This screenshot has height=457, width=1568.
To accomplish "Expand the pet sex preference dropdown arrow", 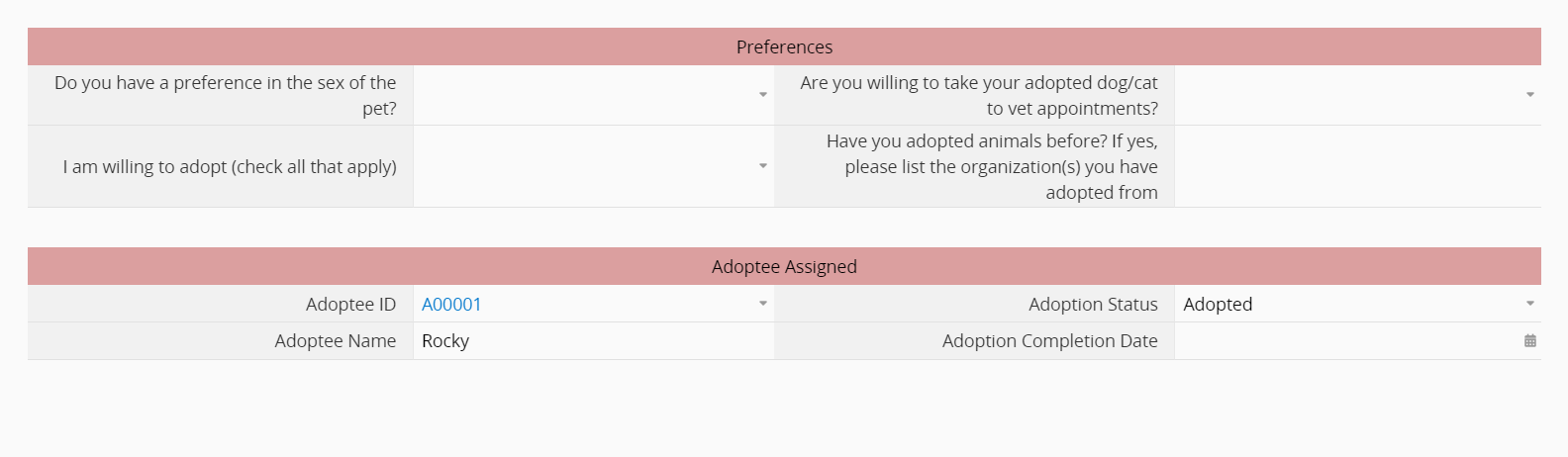I will pos(763,95).
